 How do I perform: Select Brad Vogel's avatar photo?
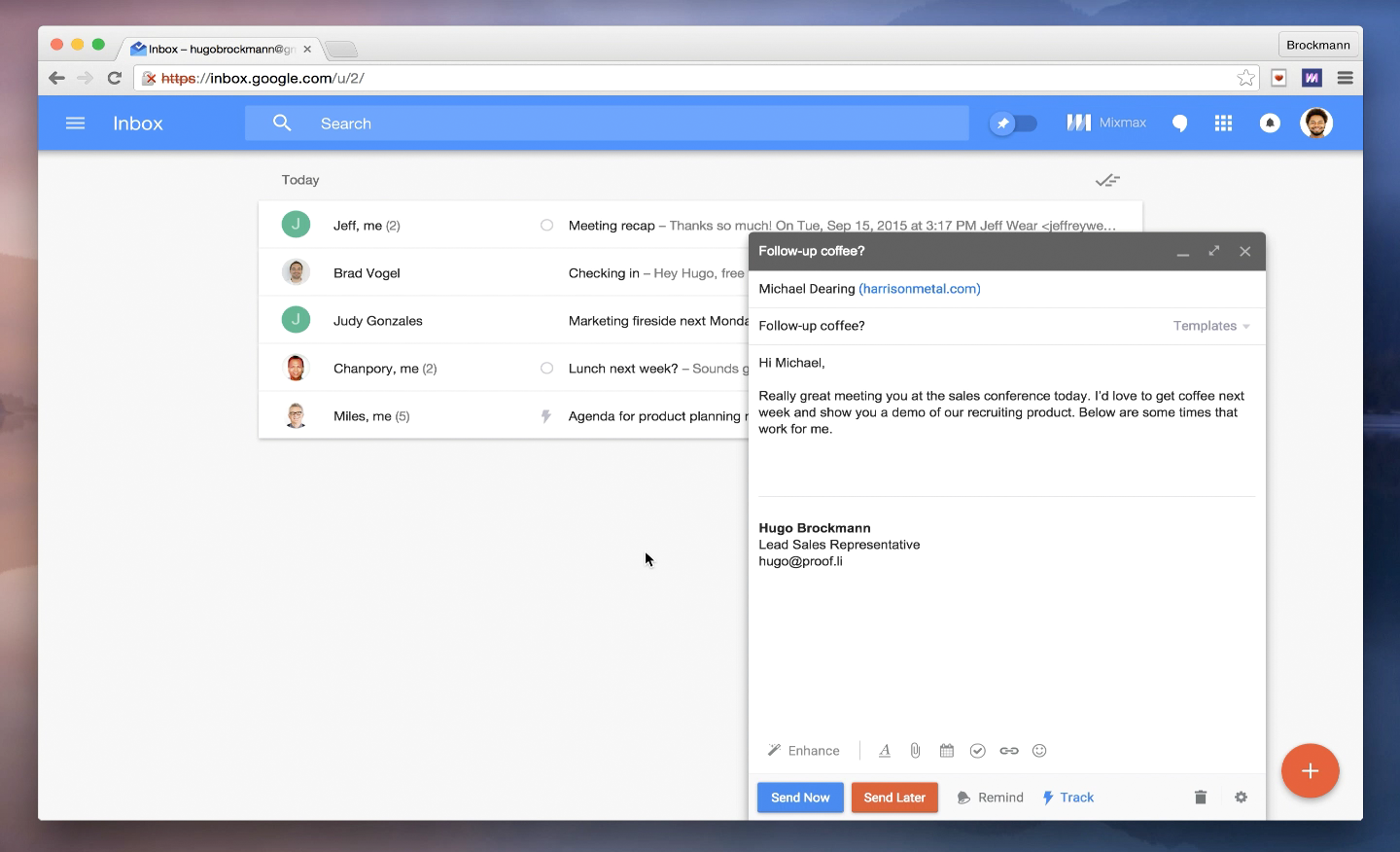296,272
